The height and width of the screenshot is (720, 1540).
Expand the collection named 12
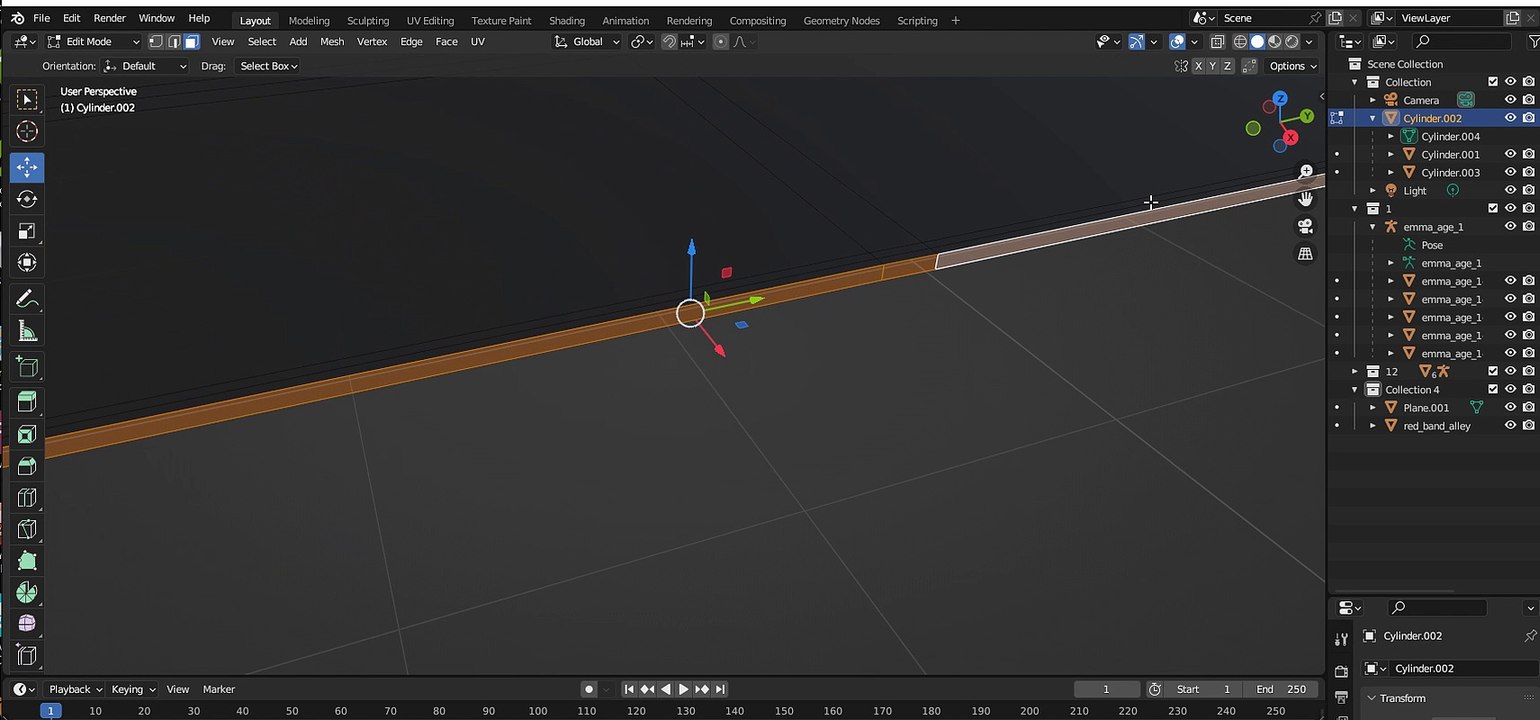[x=1355, y=371]
